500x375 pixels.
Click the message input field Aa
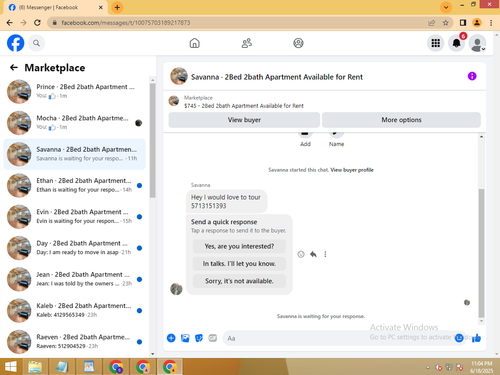click(x=338, y=338)
